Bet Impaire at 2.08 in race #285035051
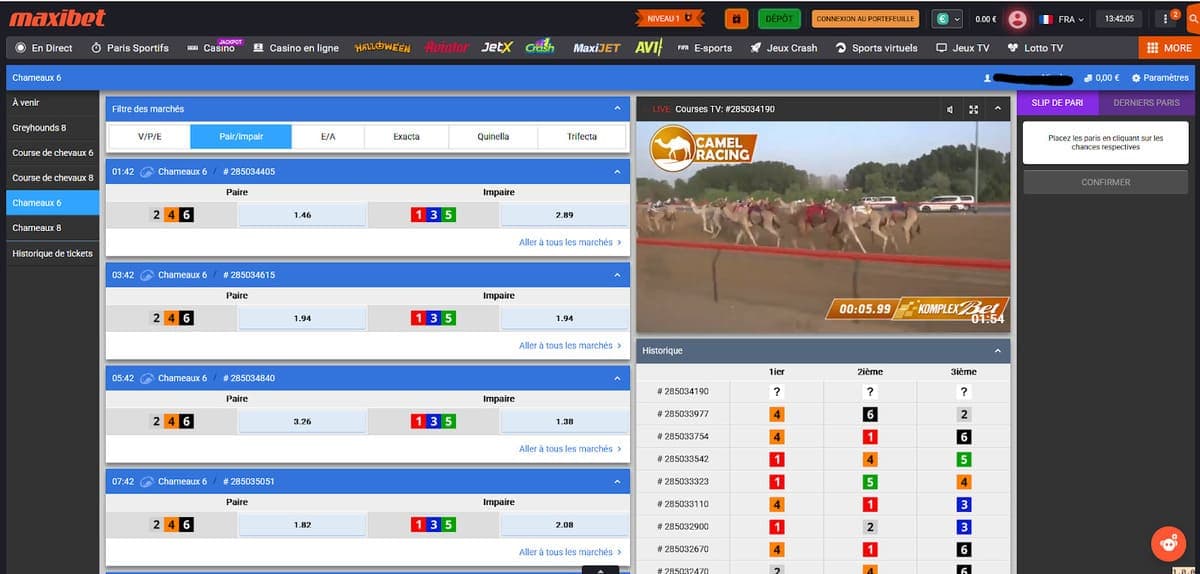Screen dimensions: 1200x574 tap(564, 524)
